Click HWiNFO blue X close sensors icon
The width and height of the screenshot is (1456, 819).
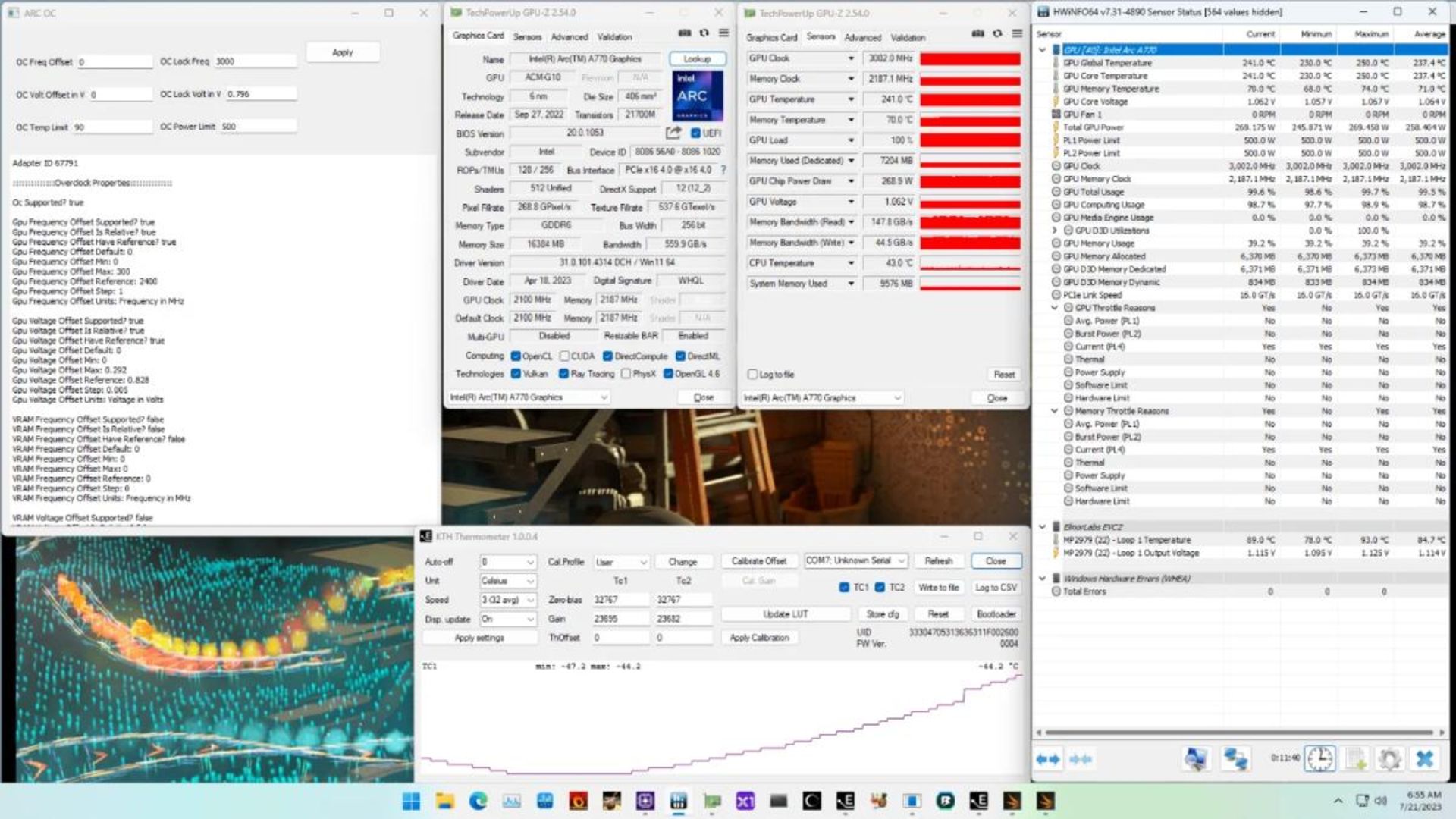click(1425, 759)
